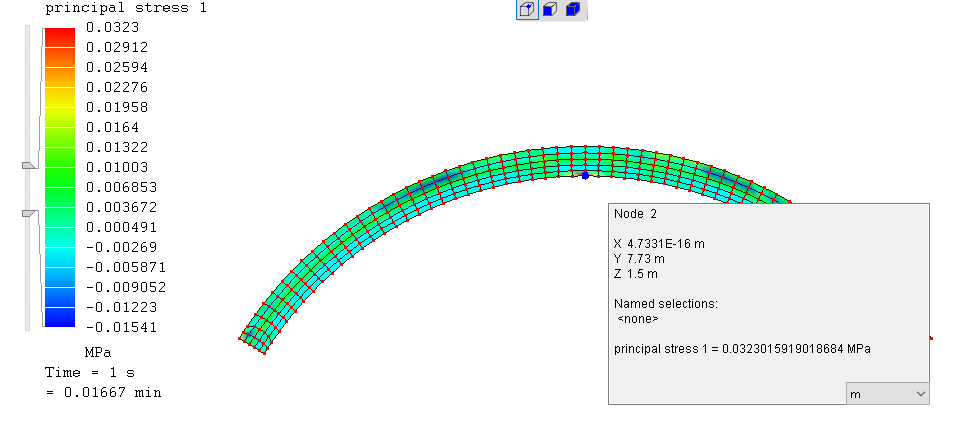
Task: Click the dark blue band of the legend
Action: 60,317
